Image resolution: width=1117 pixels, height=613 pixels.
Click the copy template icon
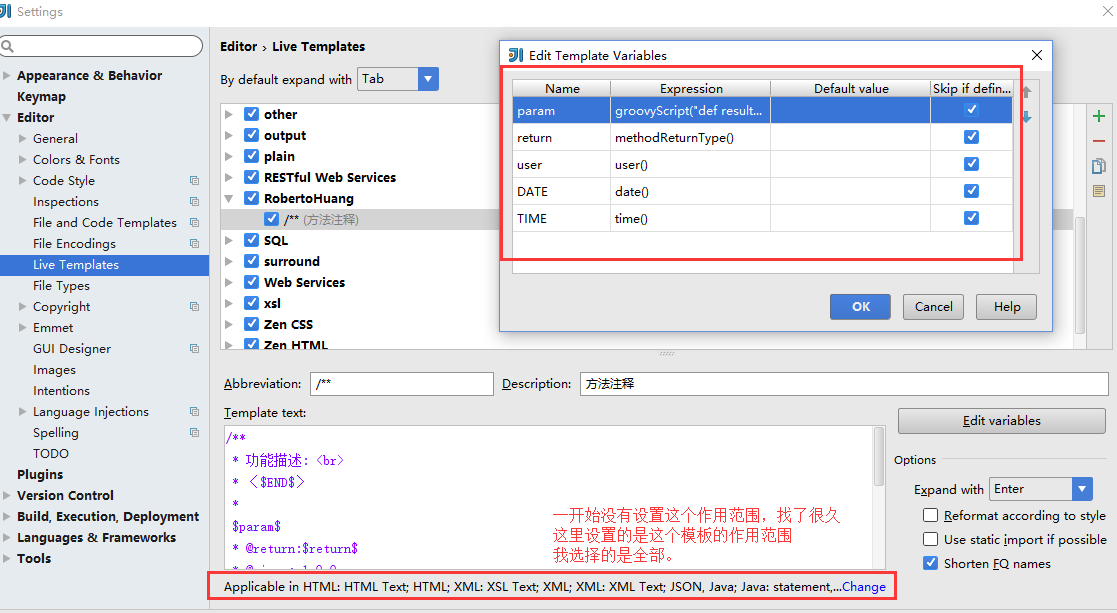point(1098,166)
